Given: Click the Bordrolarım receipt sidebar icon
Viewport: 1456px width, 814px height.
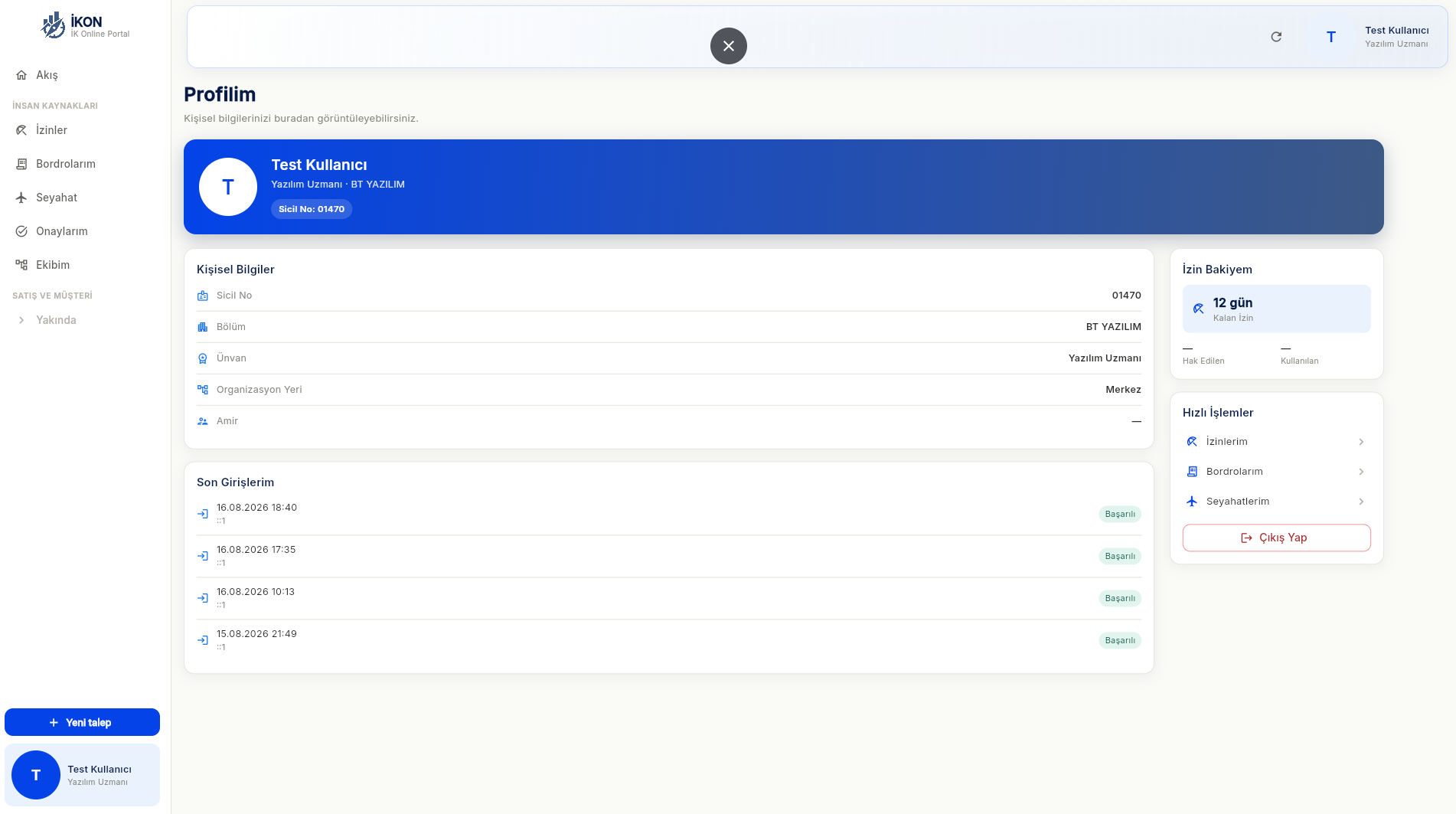Looking at the screenshot, I should tap(21, 164).
